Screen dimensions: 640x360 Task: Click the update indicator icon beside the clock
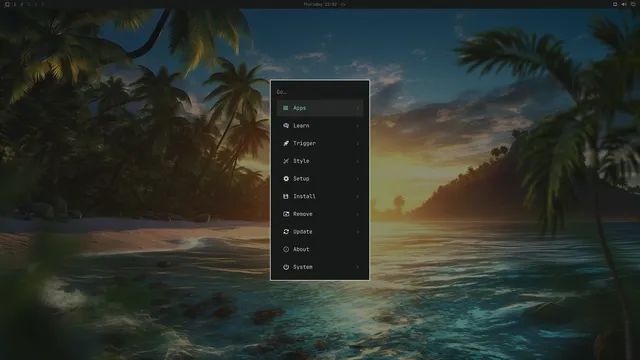point(343,4)
